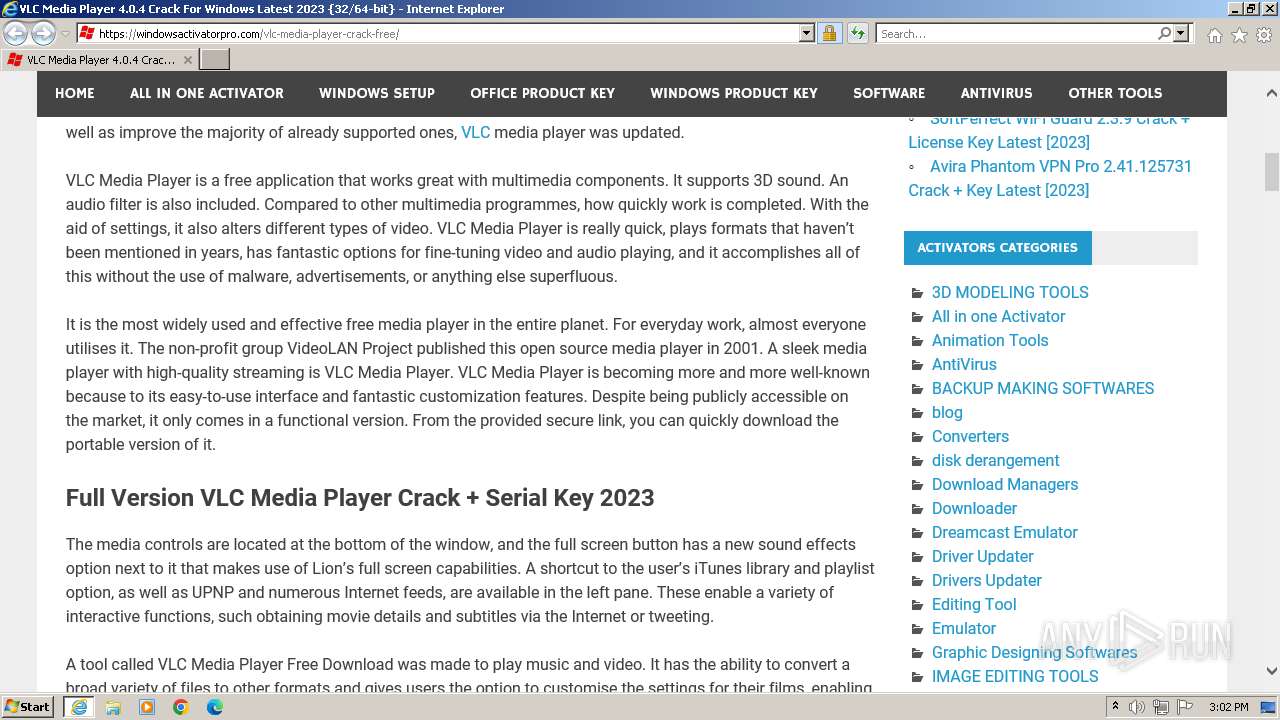The height and width of the screenshot is (720, 1280).
Task: Open ALL IN ONE ACTIVATOR menu
Action: [x=207, y=93]
